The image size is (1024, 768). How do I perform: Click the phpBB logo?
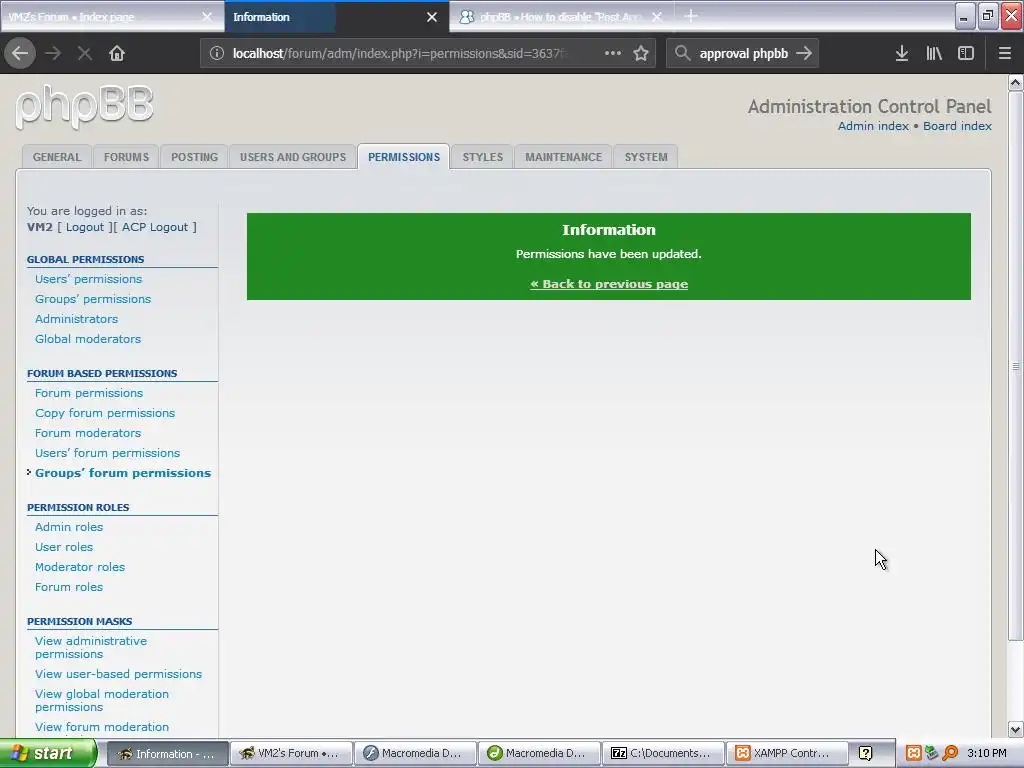pyautogui.click(x=85, y=106)
